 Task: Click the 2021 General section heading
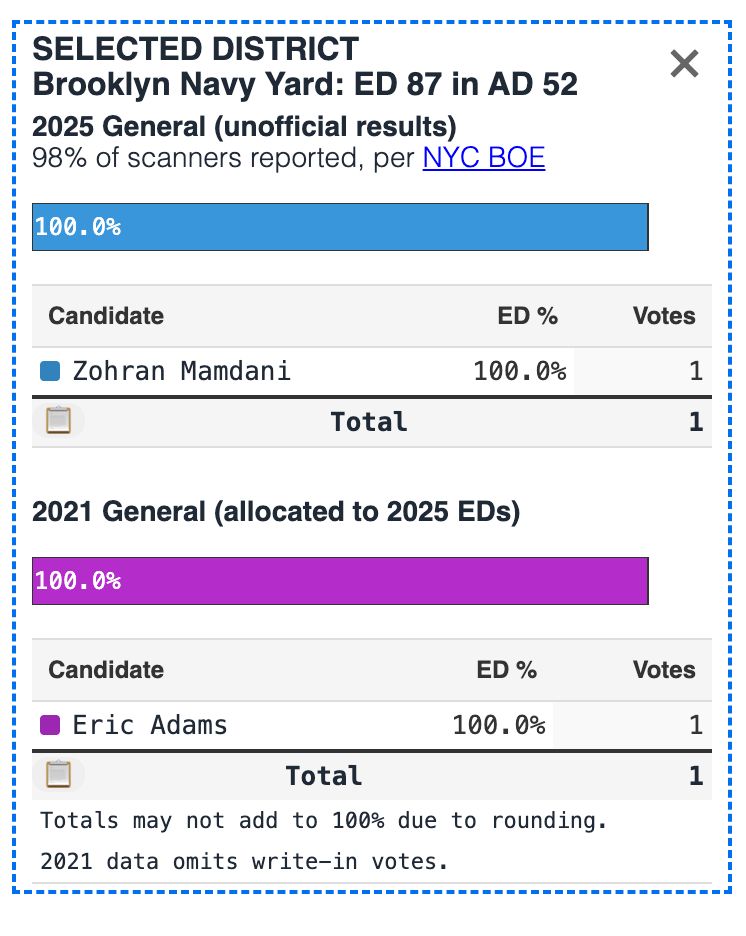click(276, 512)
